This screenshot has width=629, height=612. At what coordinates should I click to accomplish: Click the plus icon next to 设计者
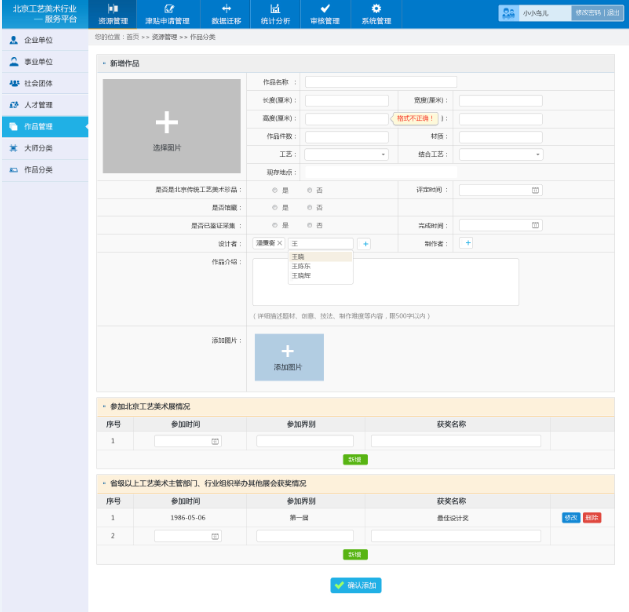click(365, 244)
